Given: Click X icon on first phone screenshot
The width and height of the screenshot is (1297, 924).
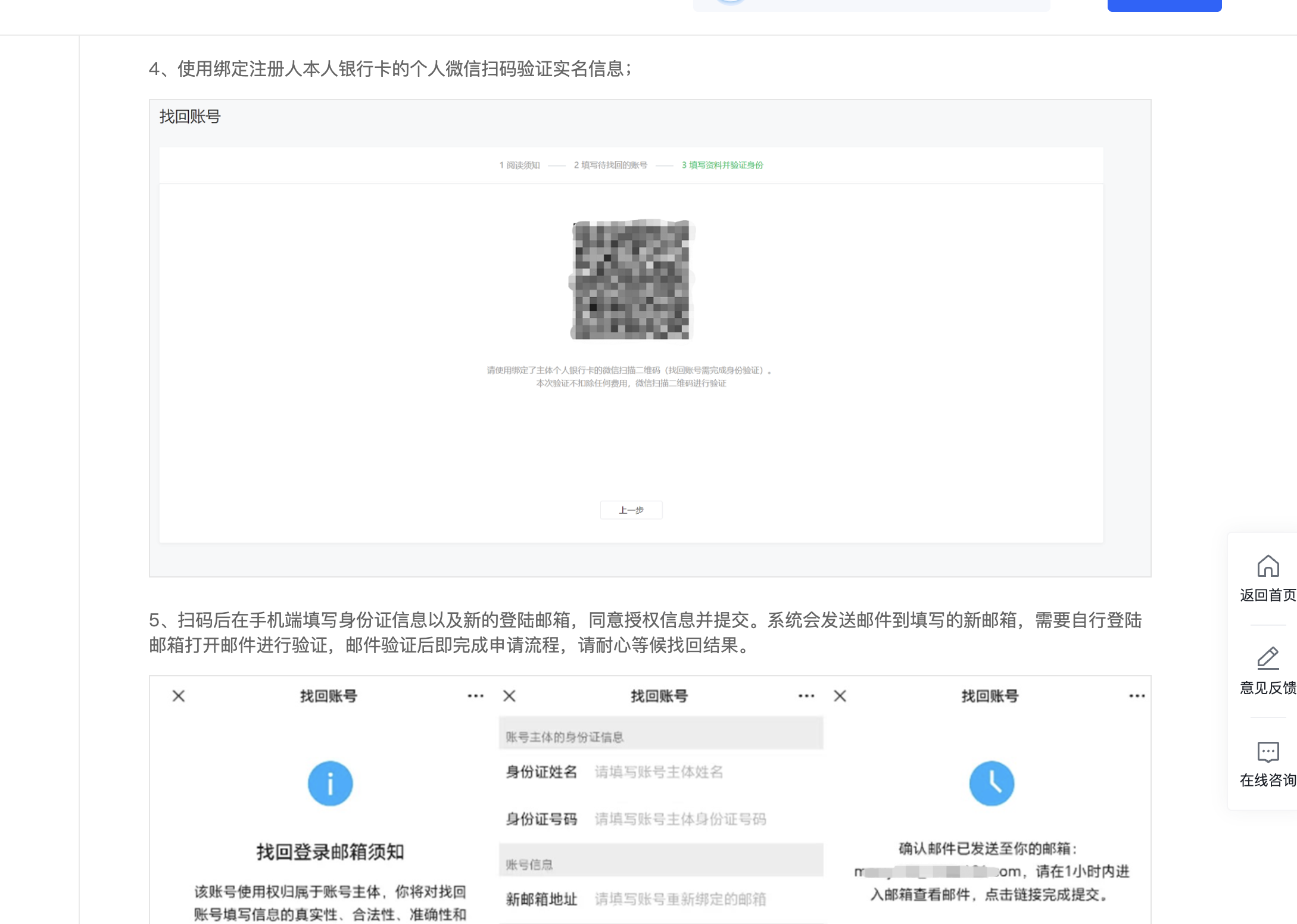Looking at the screenshot, I should pos(179,696).
